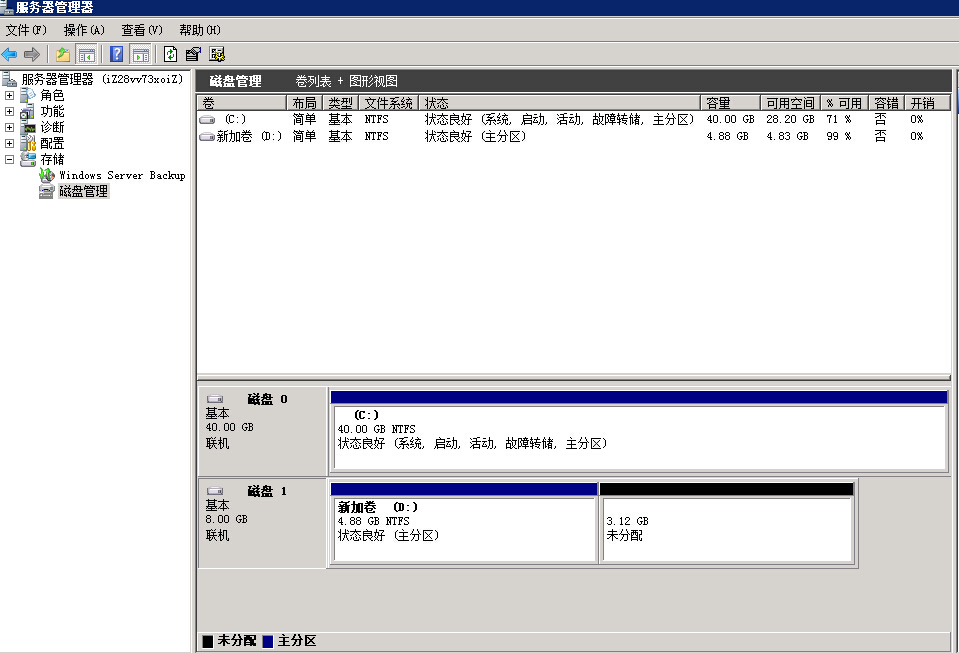Expand the 角色 tree node
The height and width of the screenshot is (653, 959).
10,95
